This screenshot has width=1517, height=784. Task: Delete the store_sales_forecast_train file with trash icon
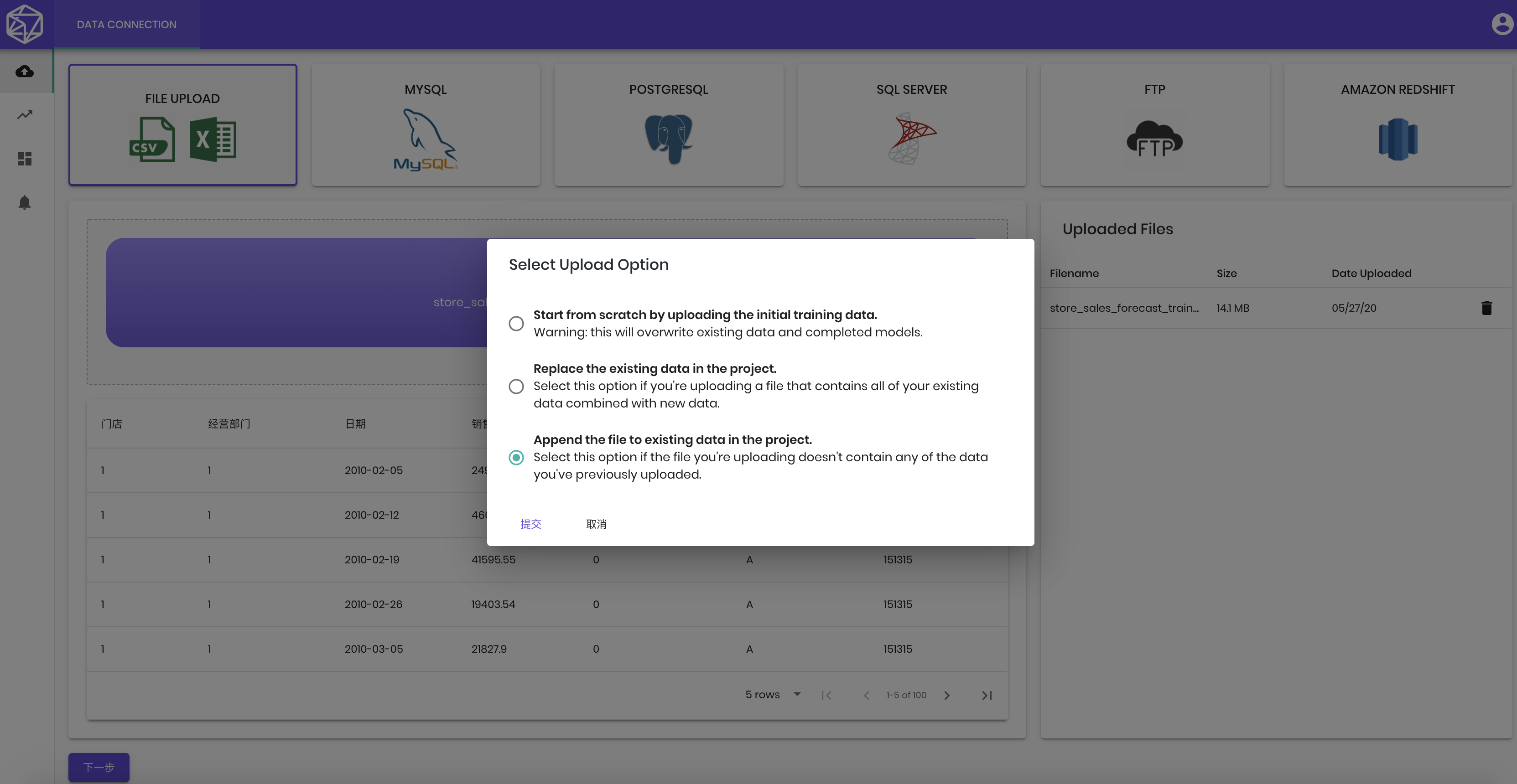(x=1486, y=308)
